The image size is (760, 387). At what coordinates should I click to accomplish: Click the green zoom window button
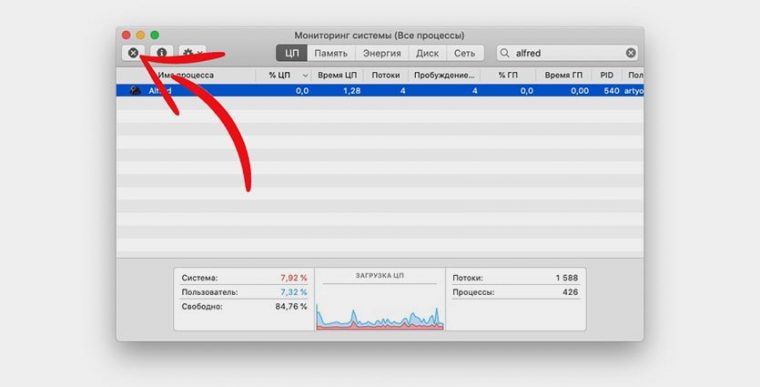[x=155, y=35]
